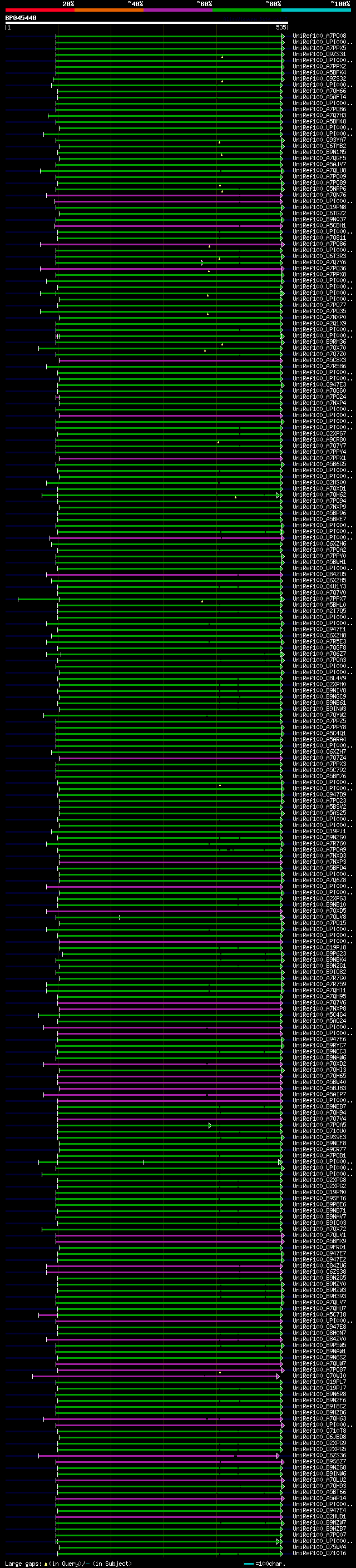Select the UniRef100_A7Q7V6 label
Screen dimensions: 356x1568
coord(319,1002)
